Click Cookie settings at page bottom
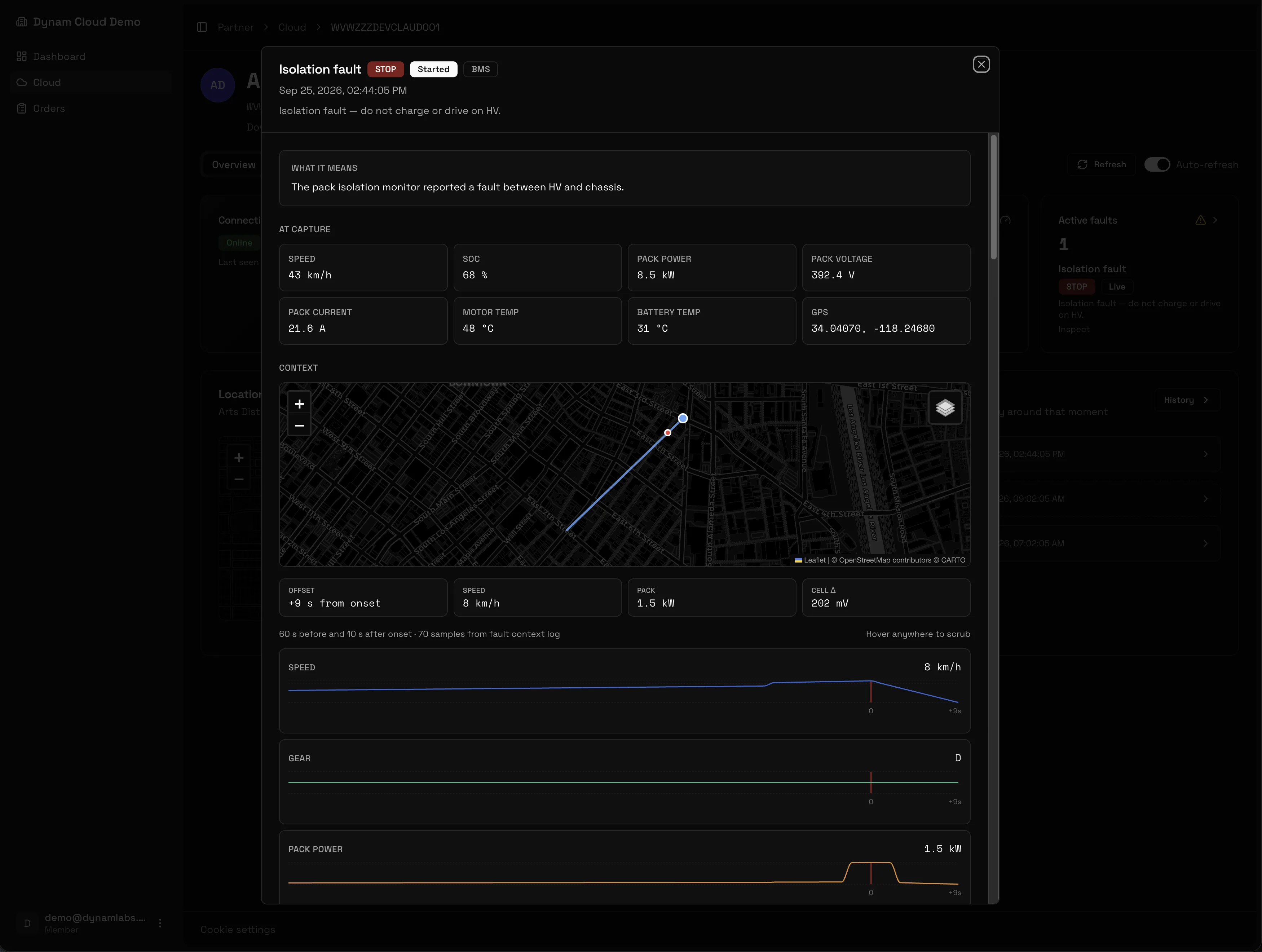The image size is (1262, 952). click(238, 929)
